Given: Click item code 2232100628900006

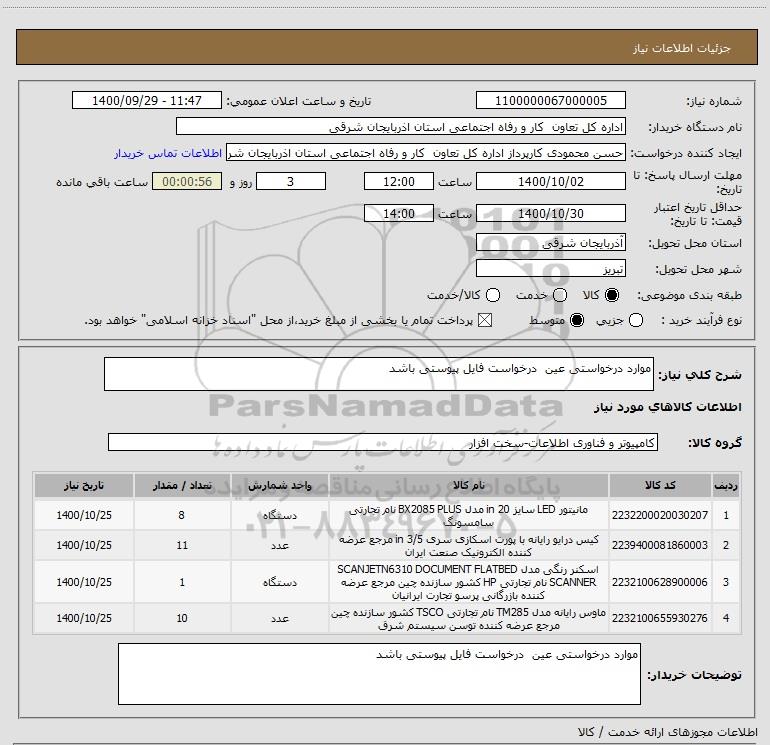Looking at the screenshot, I should [660, 582].
